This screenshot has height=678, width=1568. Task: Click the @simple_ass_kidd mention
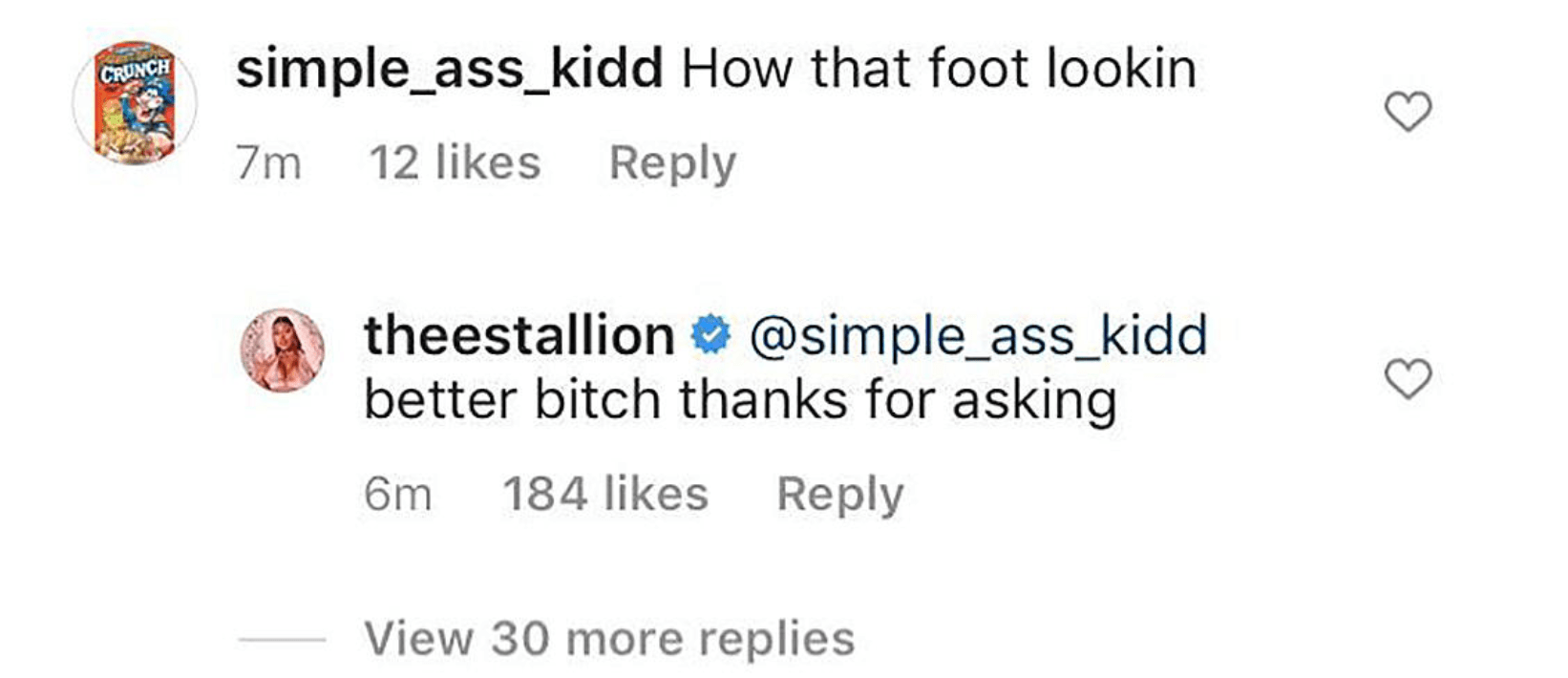[979, 336]
